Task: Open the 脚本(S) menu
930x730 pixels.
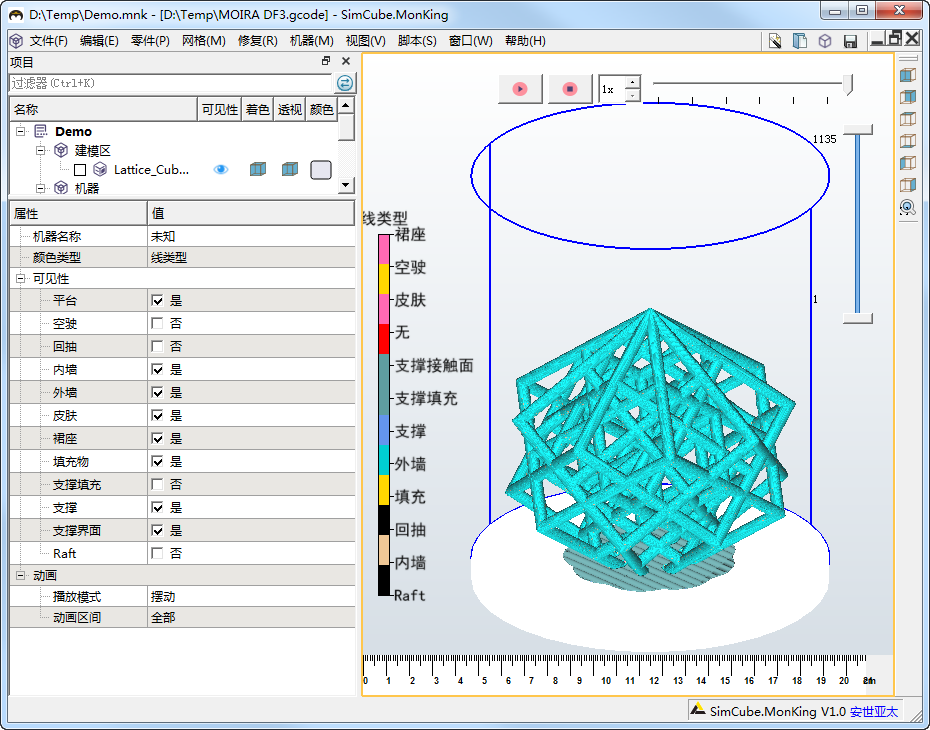Action: [417, 41]
